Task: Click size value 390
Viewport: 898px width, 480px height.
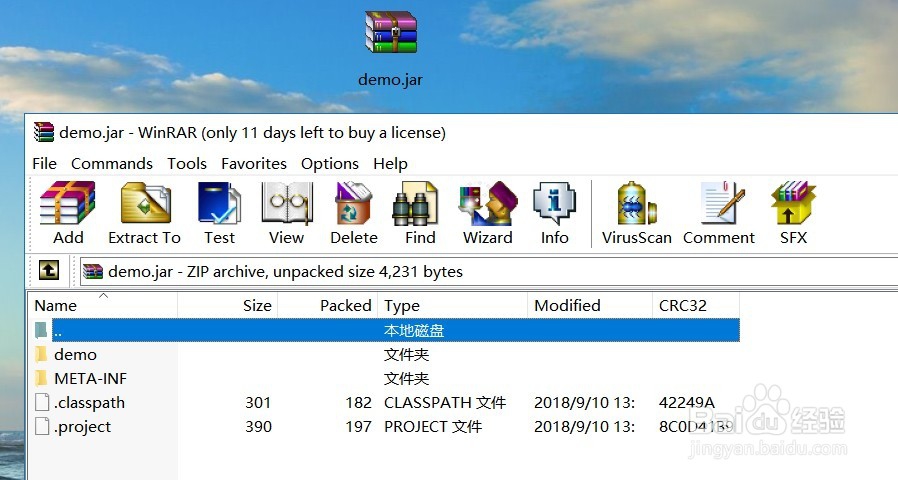Action: [x=258, y=427]
